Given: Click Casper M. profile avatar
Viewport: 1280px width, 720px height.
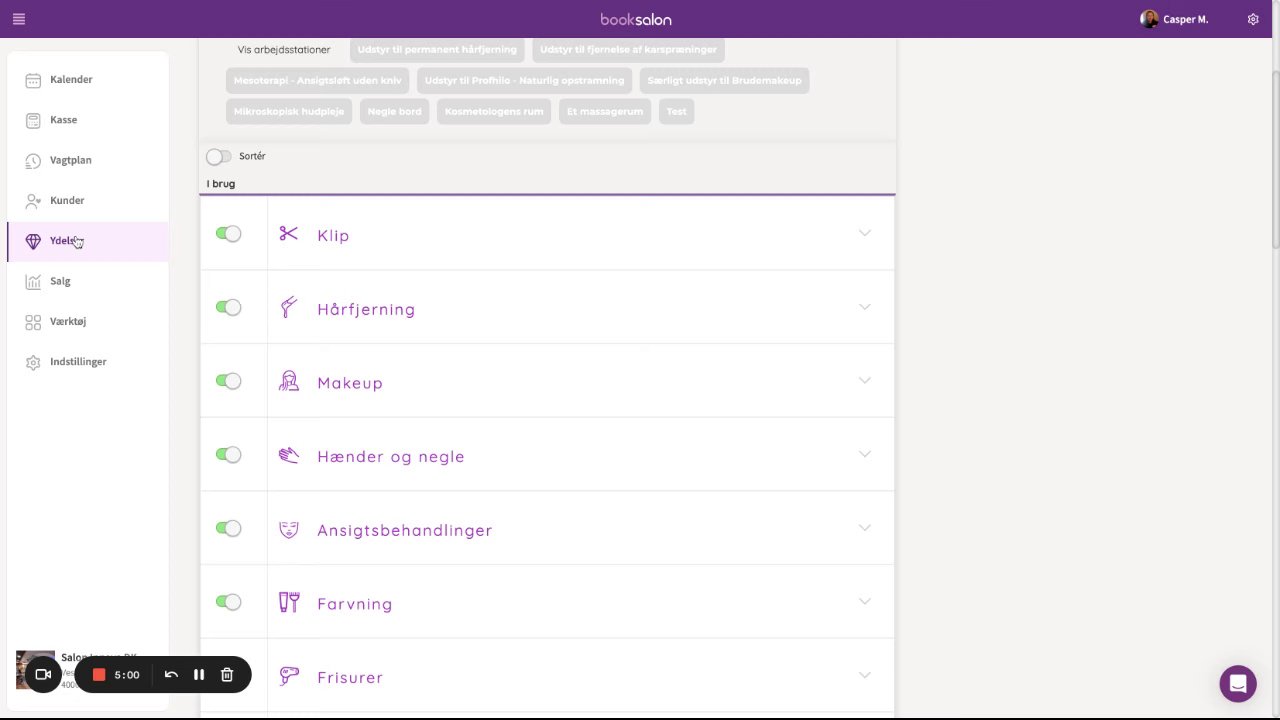Looking at the screenshot, I should pyautogui.click(x=1149, y=19).
